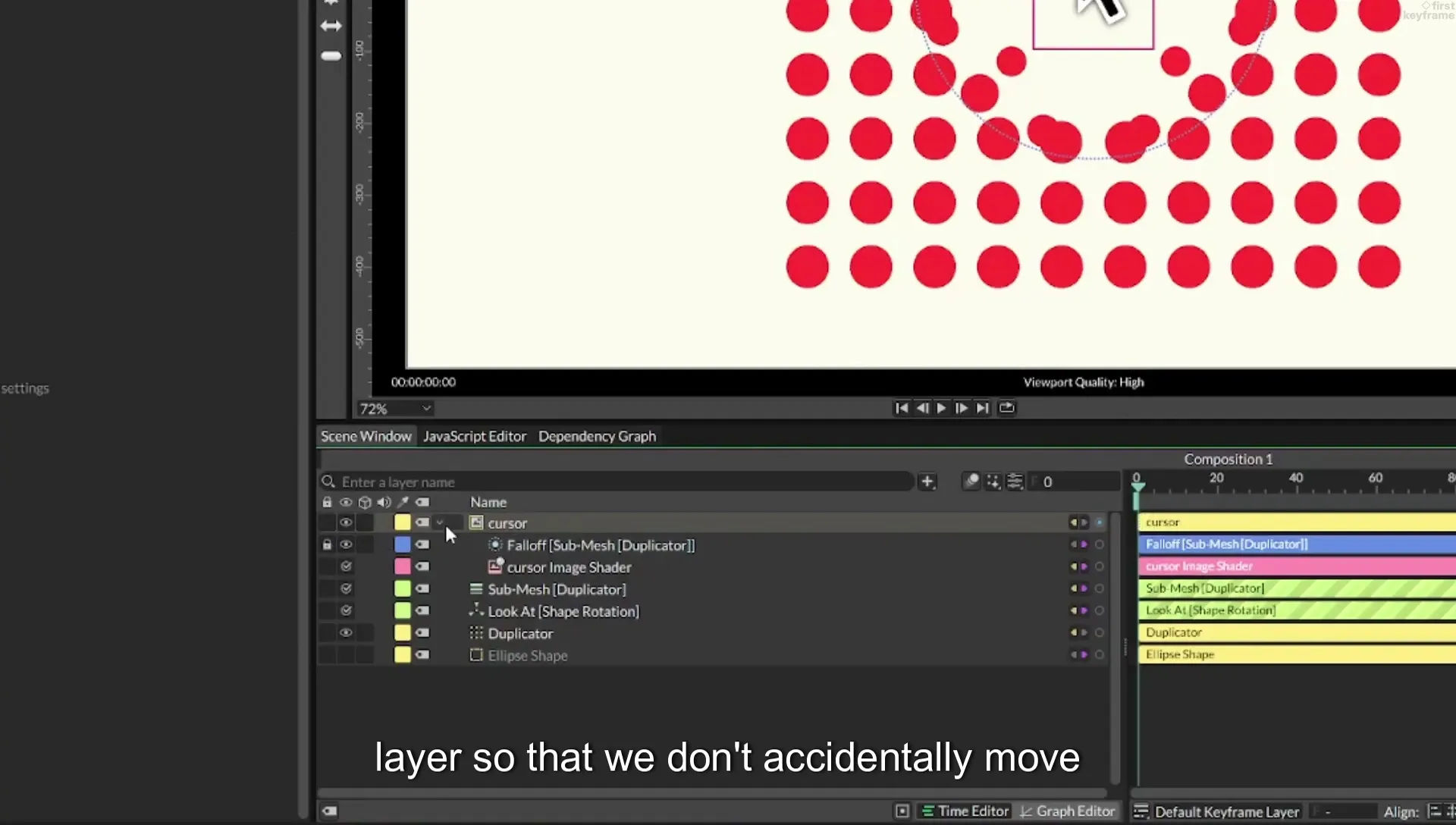Open the Dependency Graph tab
1456x825 pixels.
[597, 436]
